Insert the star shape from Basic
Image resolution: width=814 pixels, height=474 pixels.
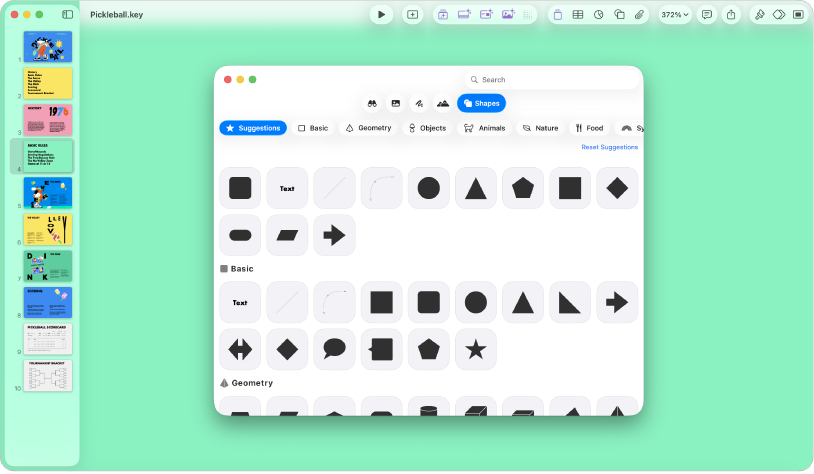pyautogui.click(x=476, y=349)
